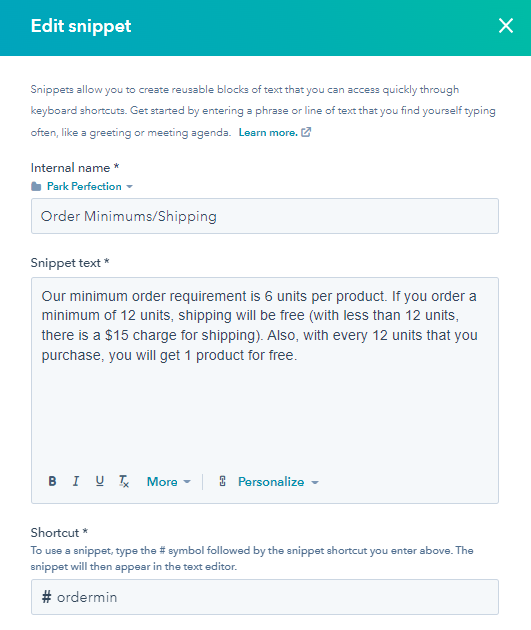Click the folder icon near Park Perfection
Screen dimensions: 531x630
coord(36,186)
